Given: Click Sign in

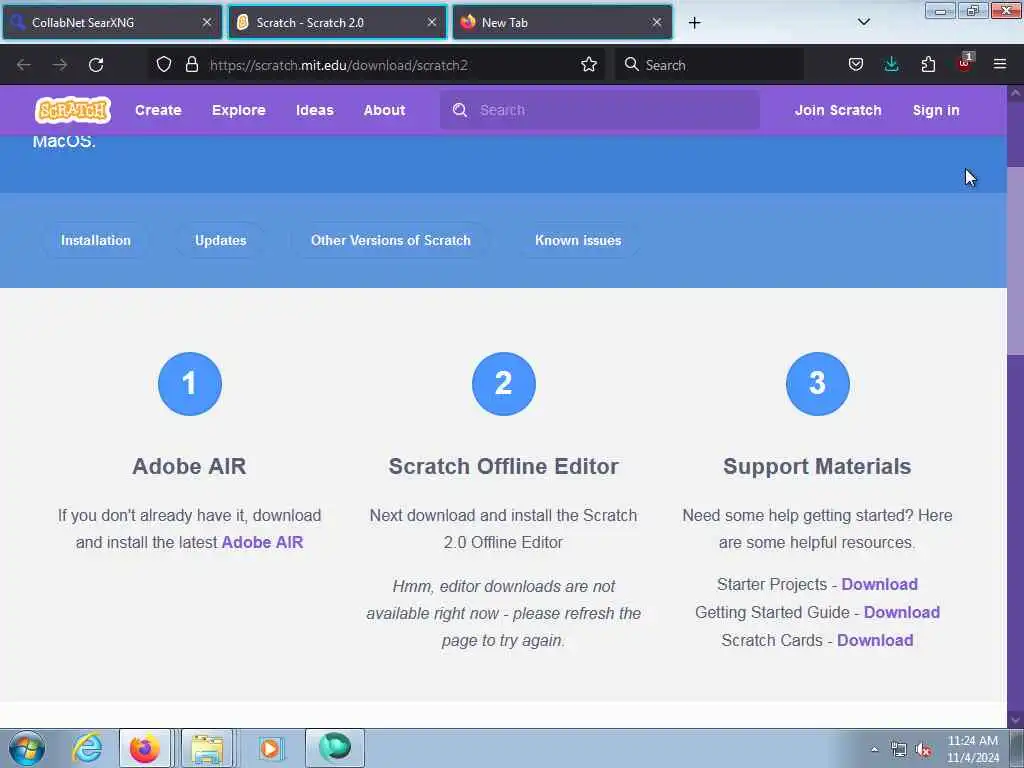Looking at the screenshot, I should tap(936, 110).
